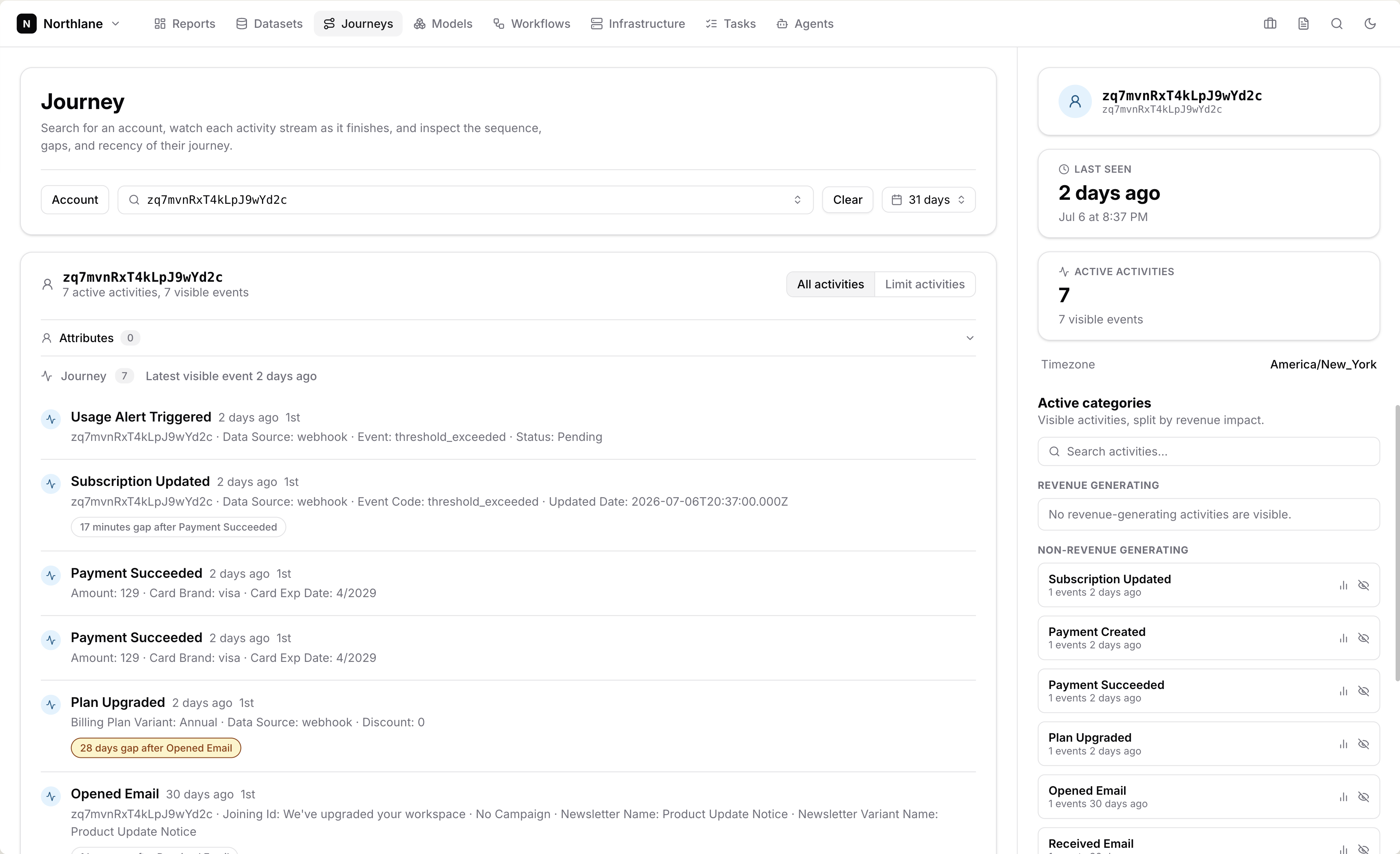The image size is (1400, 854).
Task: Click the Northlane logo icon
Action: (x=26, y=24)
